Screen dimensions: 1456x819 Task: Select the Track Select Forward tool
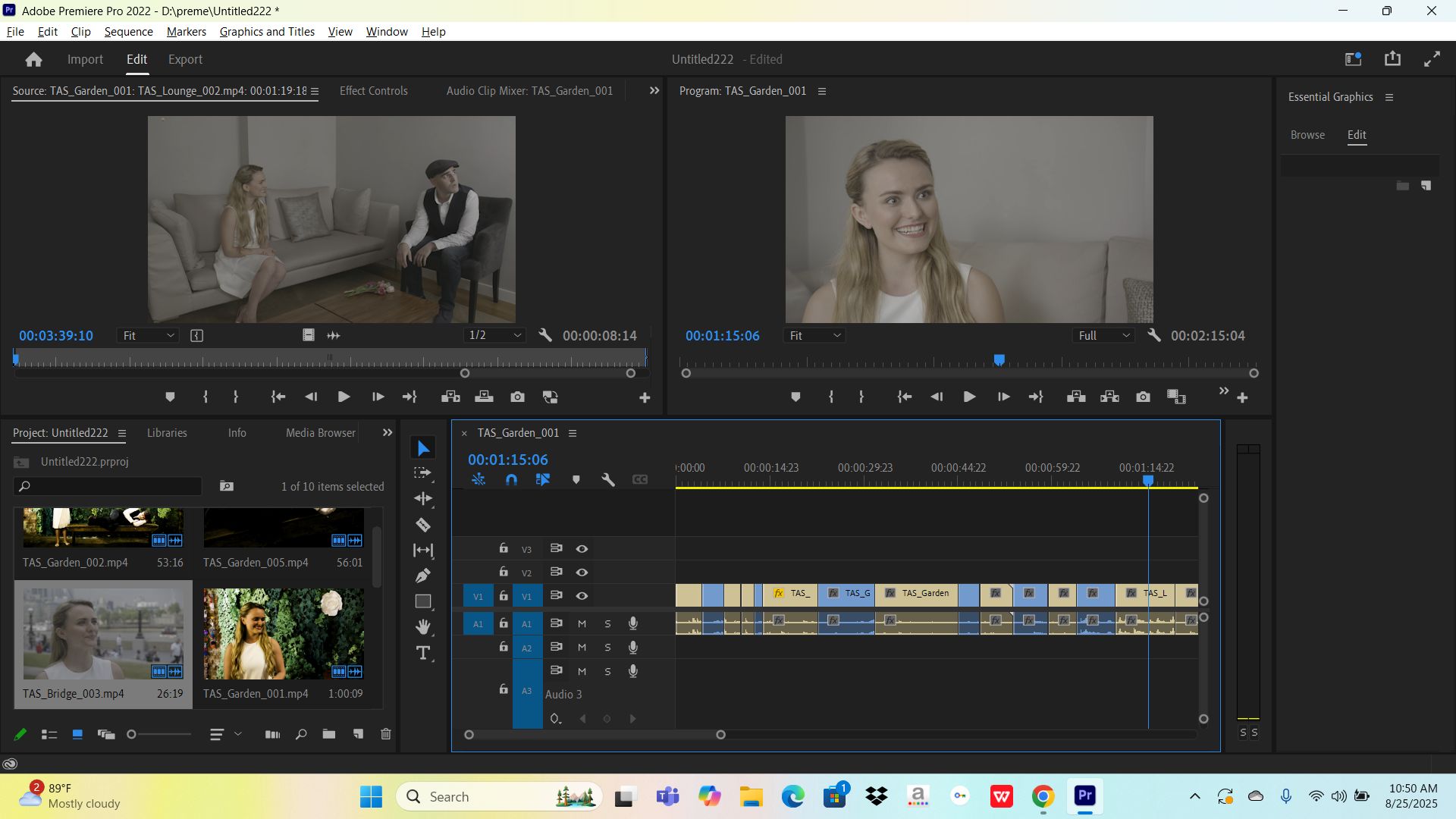click(x=423, y=473)
